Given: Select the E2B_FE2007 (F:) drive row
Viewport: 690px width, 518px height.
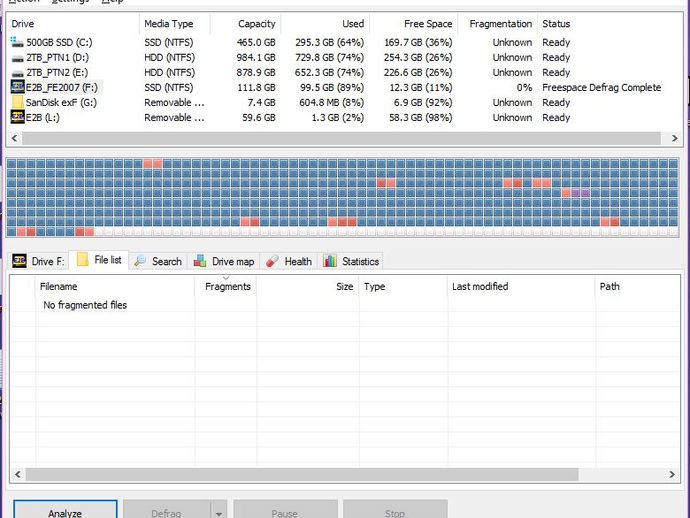Looking at the screenshot, I should click(x=343, y=88).
